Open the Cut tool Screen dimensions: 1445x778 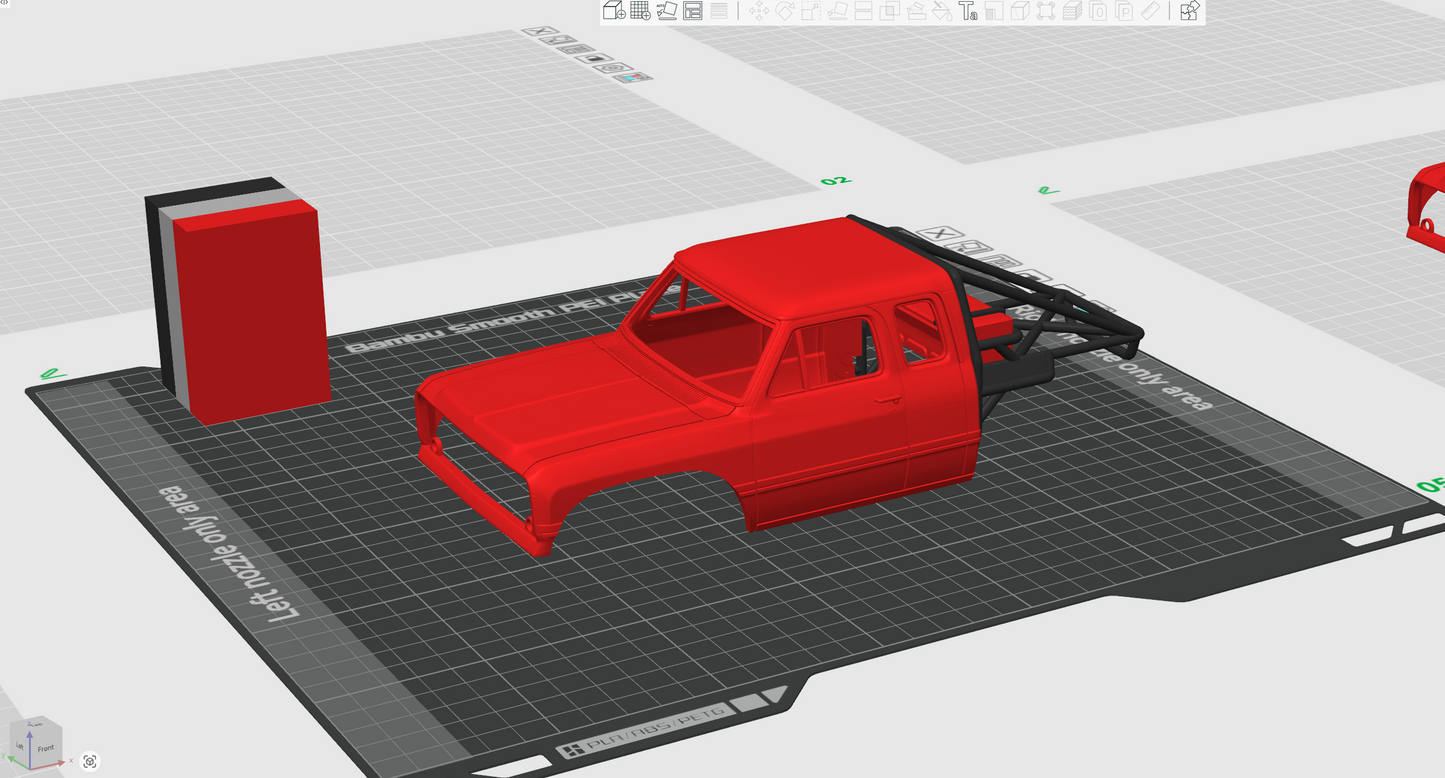click(x=863, y=11)
